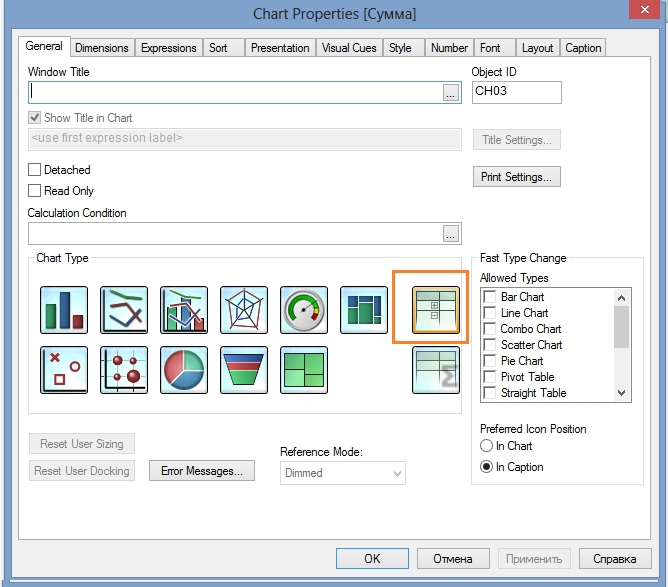
Task: Open the Reference Mode dropdown
Action: (343, 473)
